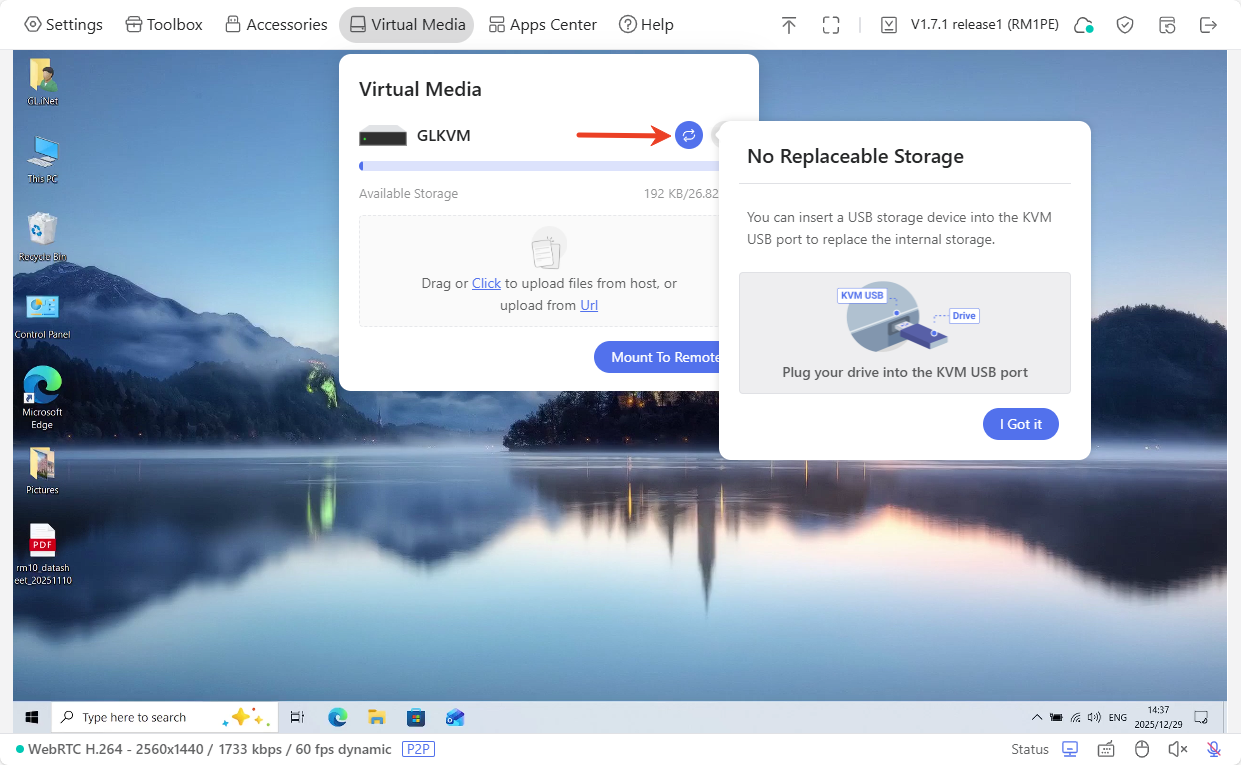
Task: Click the P2P status label at bottom
Action: [418, 749]
